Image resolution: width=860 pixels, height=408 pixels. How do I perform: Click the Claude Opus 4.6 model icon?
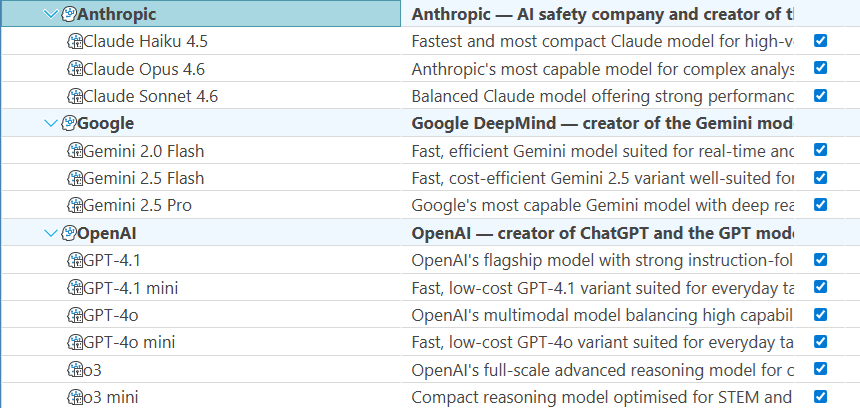[x=75, y=69]
